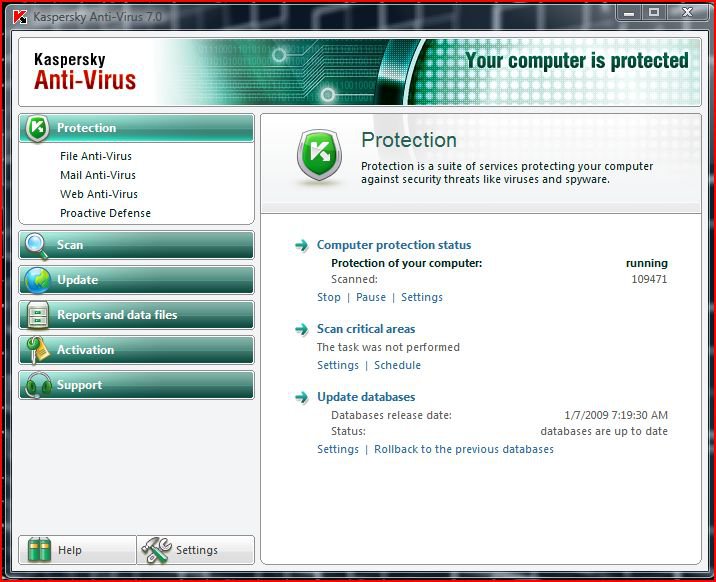Click the Update globe icon
716x582 pixels.
tap(37, 280)
